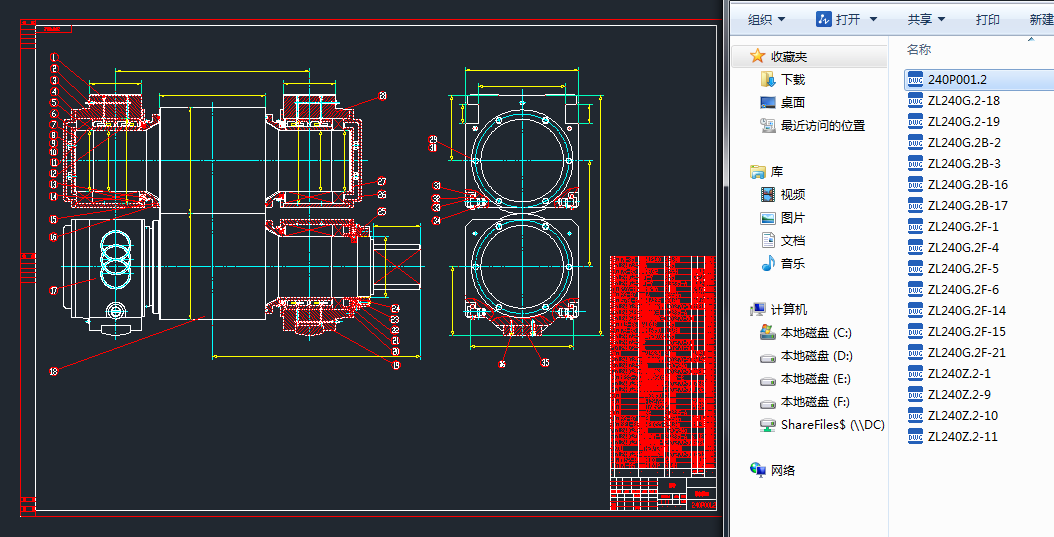Click the DWG icon of 240P001.2
Screen dimensions: 1054x537
tap(915, 79)
